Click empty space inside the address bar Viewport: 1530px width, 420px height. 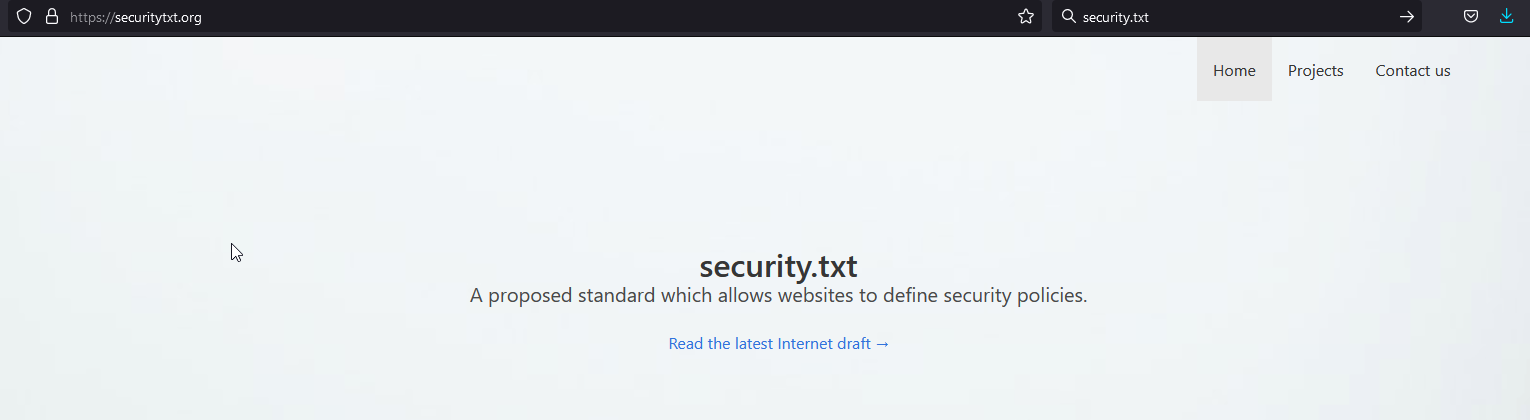coord(600,16)
